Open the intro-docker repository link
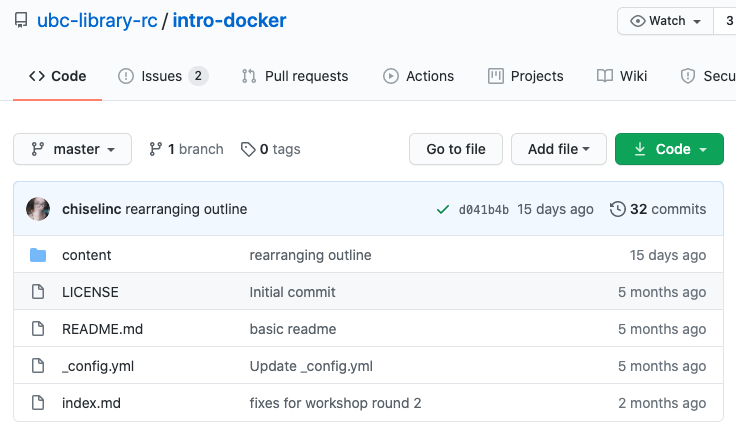The image size is (736, 434). (x=229, y=21)
